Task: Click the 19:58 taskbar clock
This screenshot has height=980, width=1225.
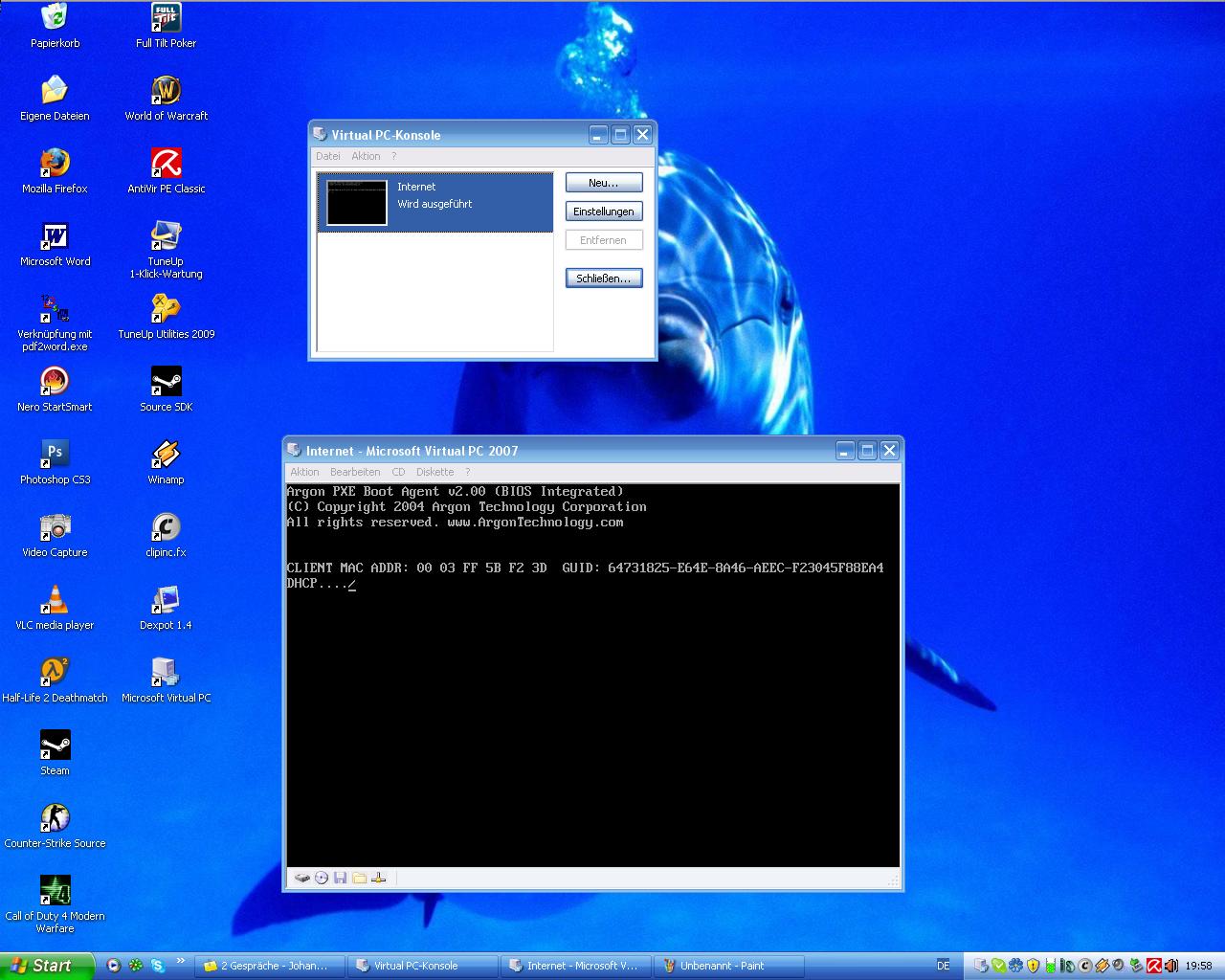Action: click(1198, 966)
